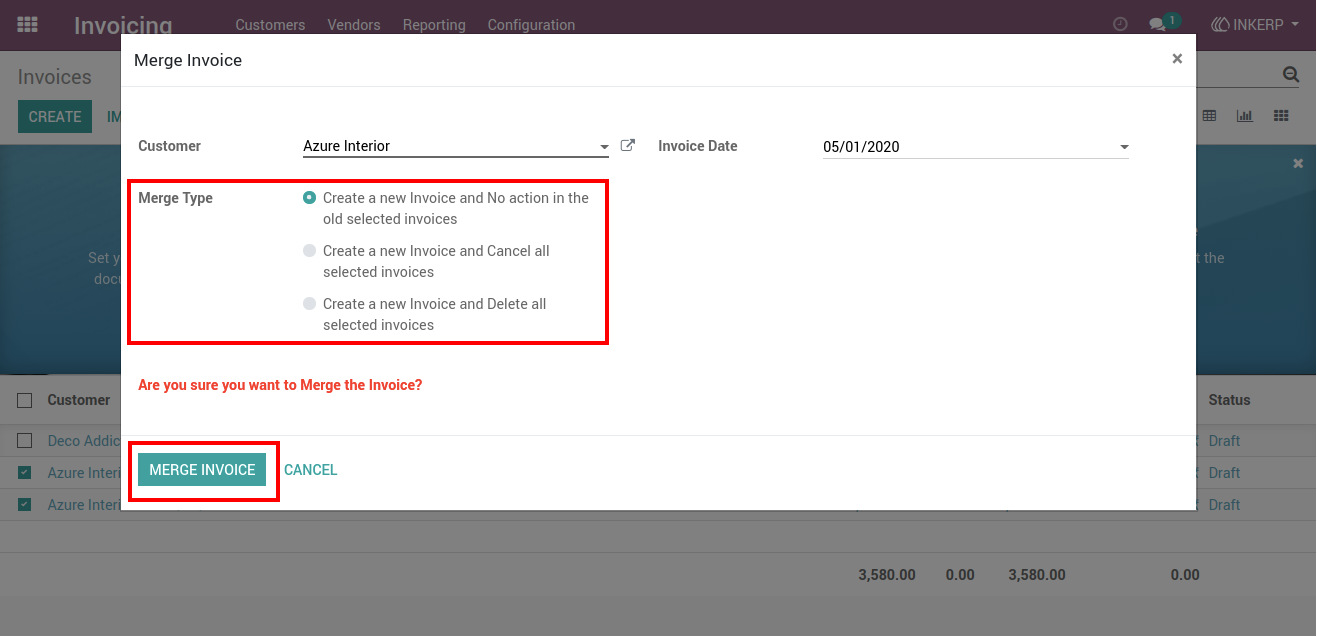Click the Cancel button in dialog

point(310,470)
